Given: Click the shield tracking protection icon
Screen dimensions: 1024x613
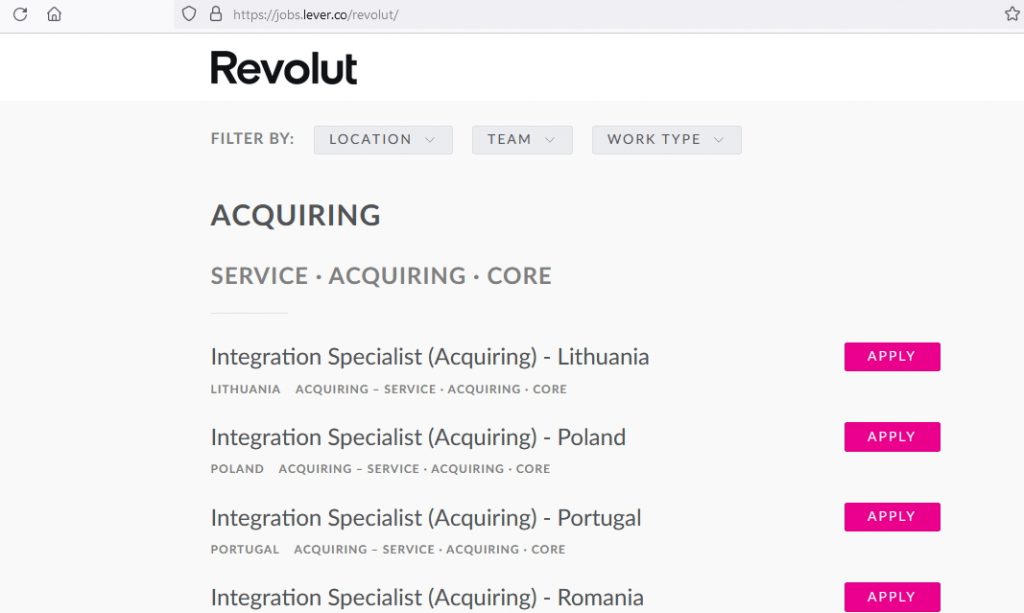Looking at the screenshot, I should [x=189, y=15].
